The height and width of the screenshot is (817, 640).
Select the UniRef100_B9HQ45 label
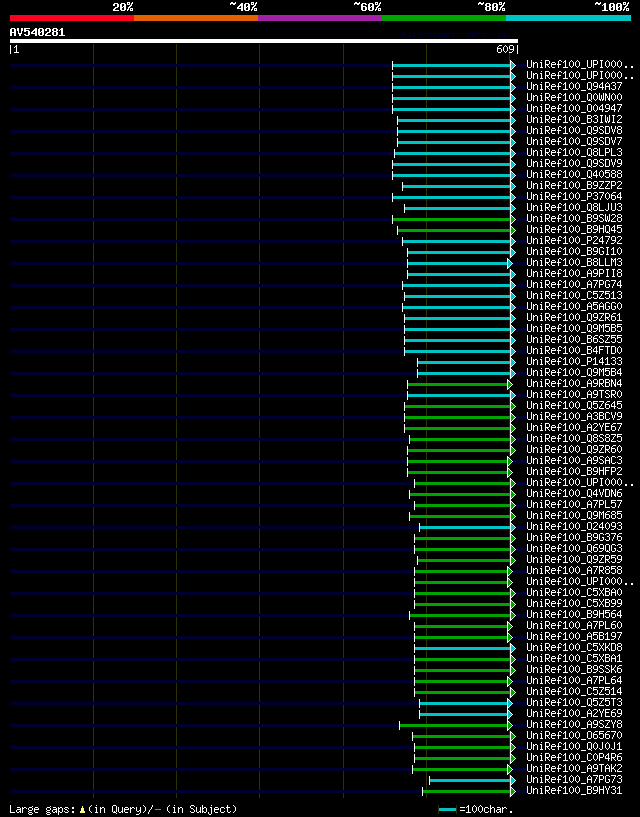[x=574, y=229]
